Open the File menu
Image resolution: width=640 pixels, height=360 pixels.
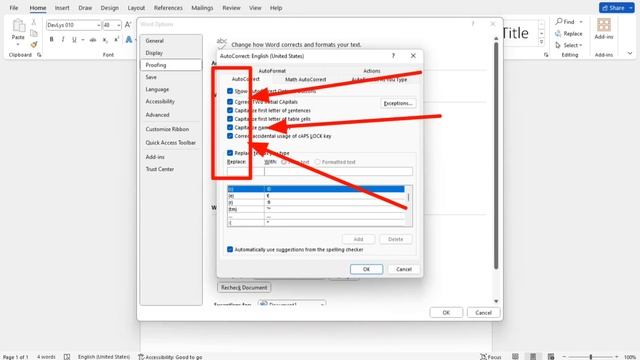tap(14, 8)
